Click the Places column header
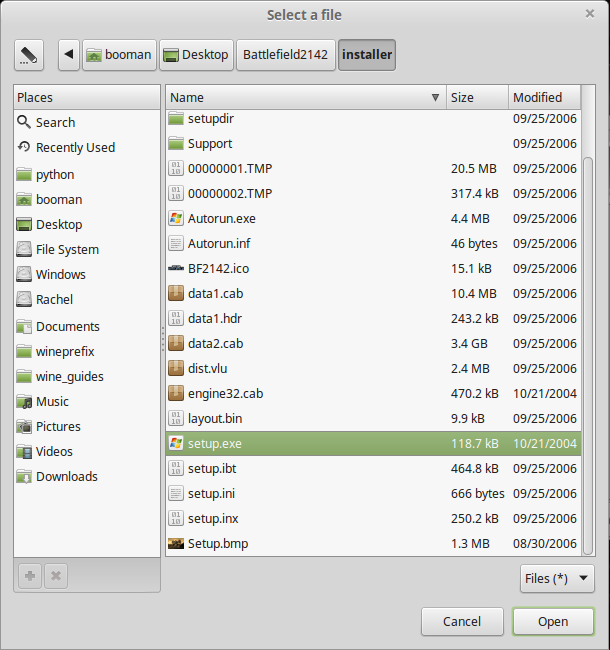This screenshot has width=610, height=650. pos(87,97)
